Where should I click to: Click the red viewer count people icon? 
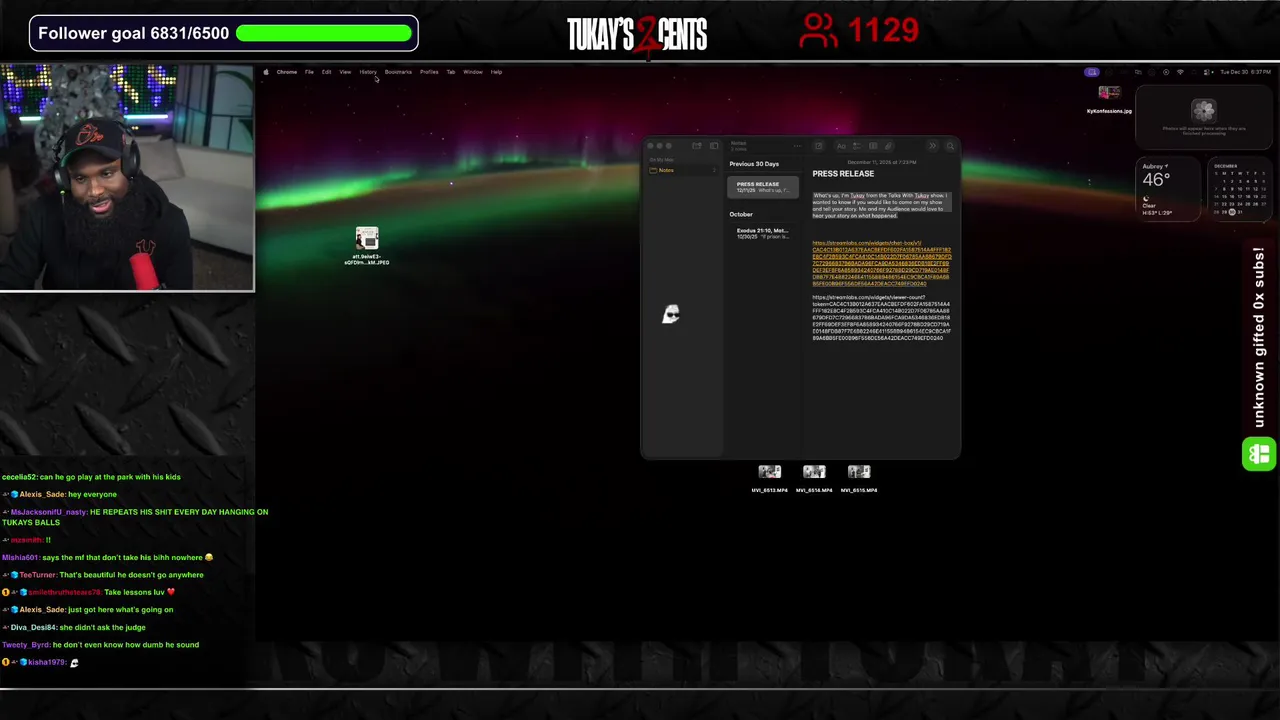pyautogui.click(x=818, y=30)
